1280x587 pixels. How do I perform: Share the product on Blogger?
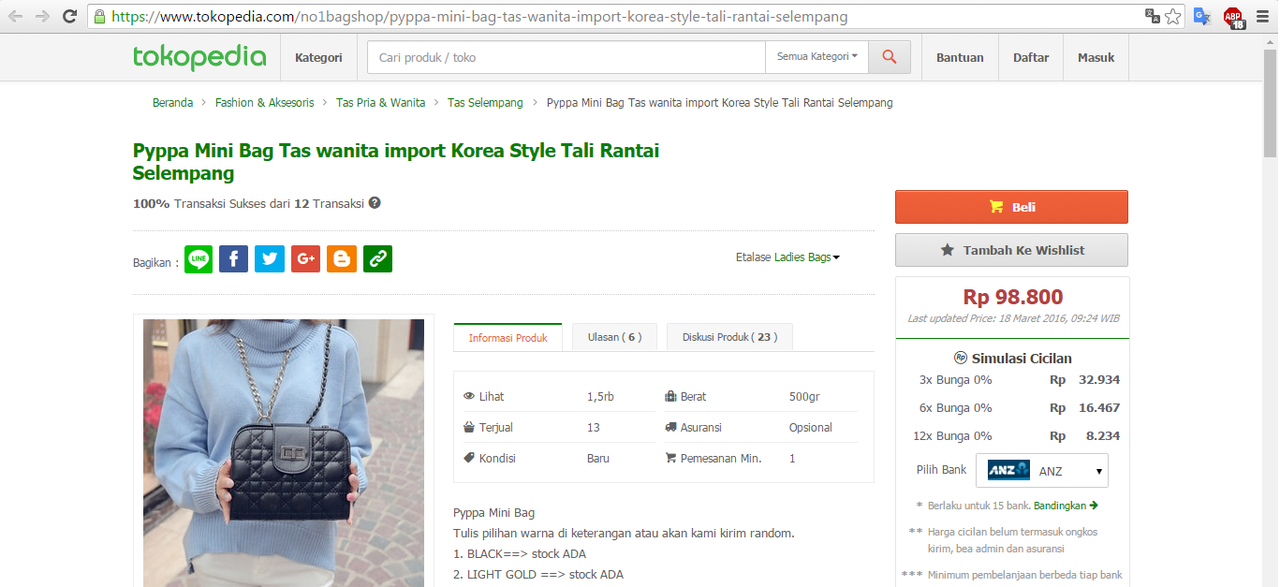(x=341, y=259)
